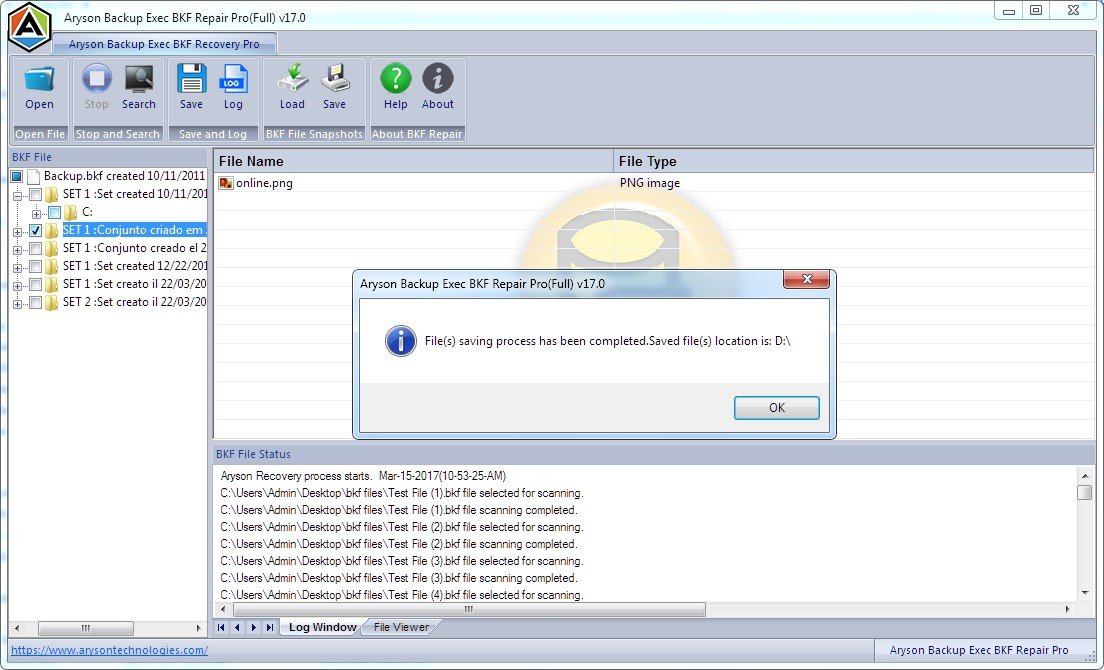Switch to the Log Window tab
The height and width of the screenshot is (670, 1104).
322,627
